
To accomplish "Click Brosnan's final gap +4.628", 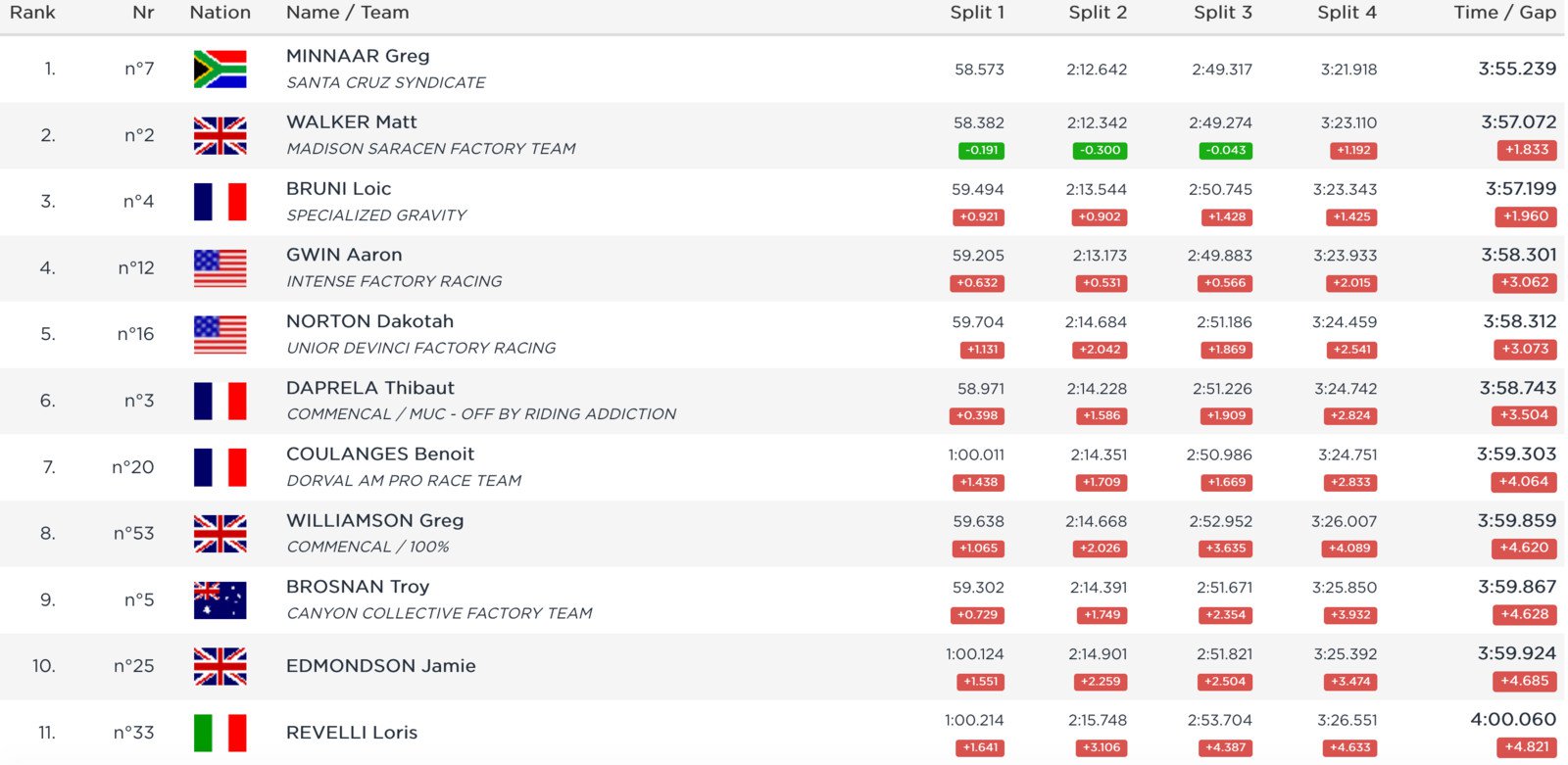I will click(x=1525, y=614).
